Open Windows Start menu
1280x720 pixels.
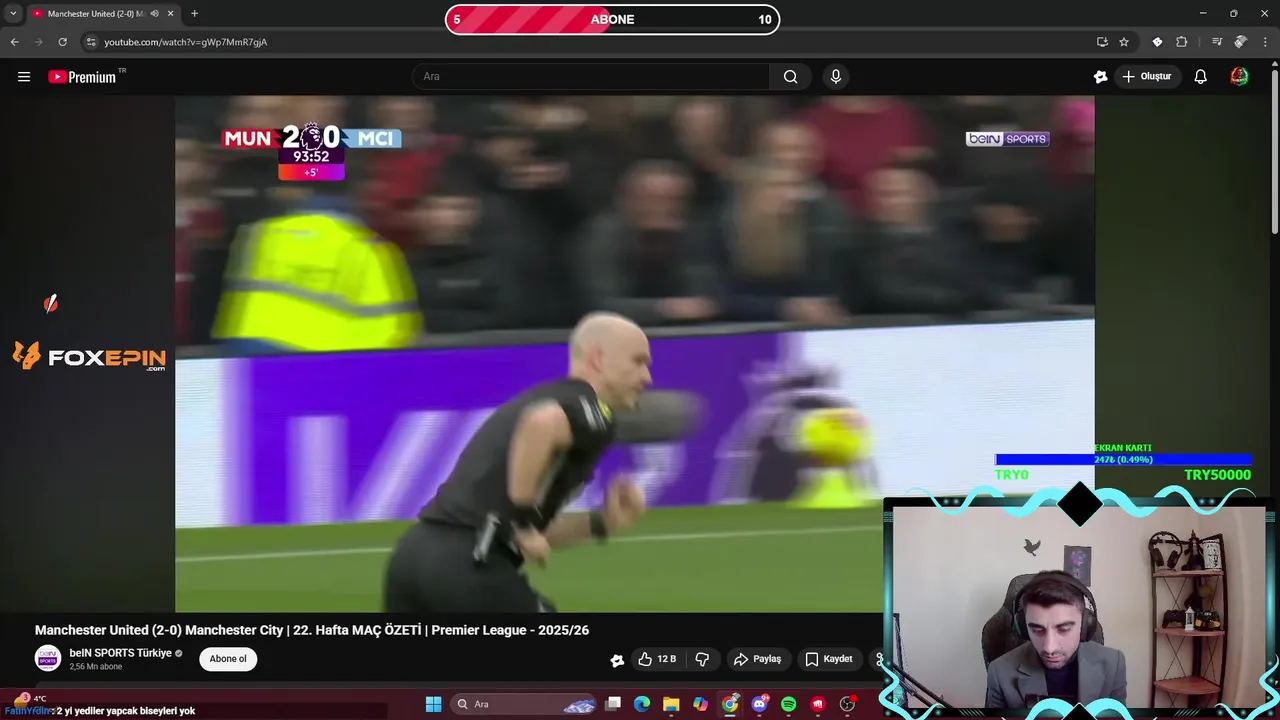433,704
